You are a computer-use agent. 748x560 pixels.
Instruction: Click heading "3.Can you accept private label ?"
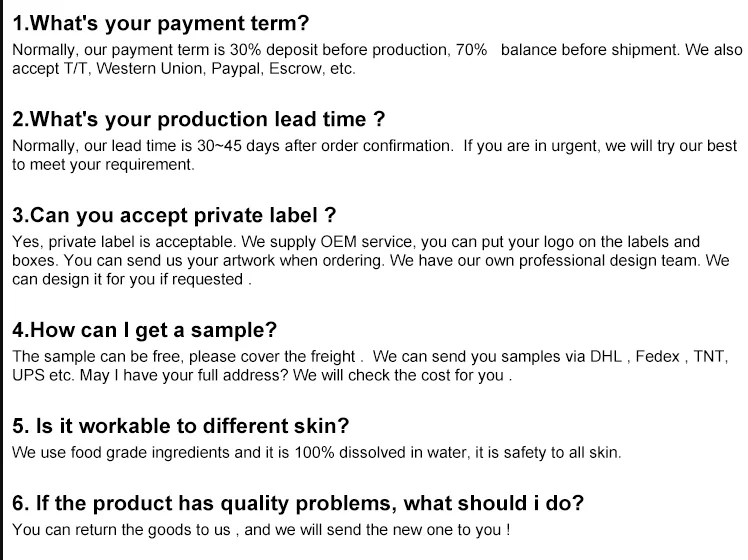(174, 216)
